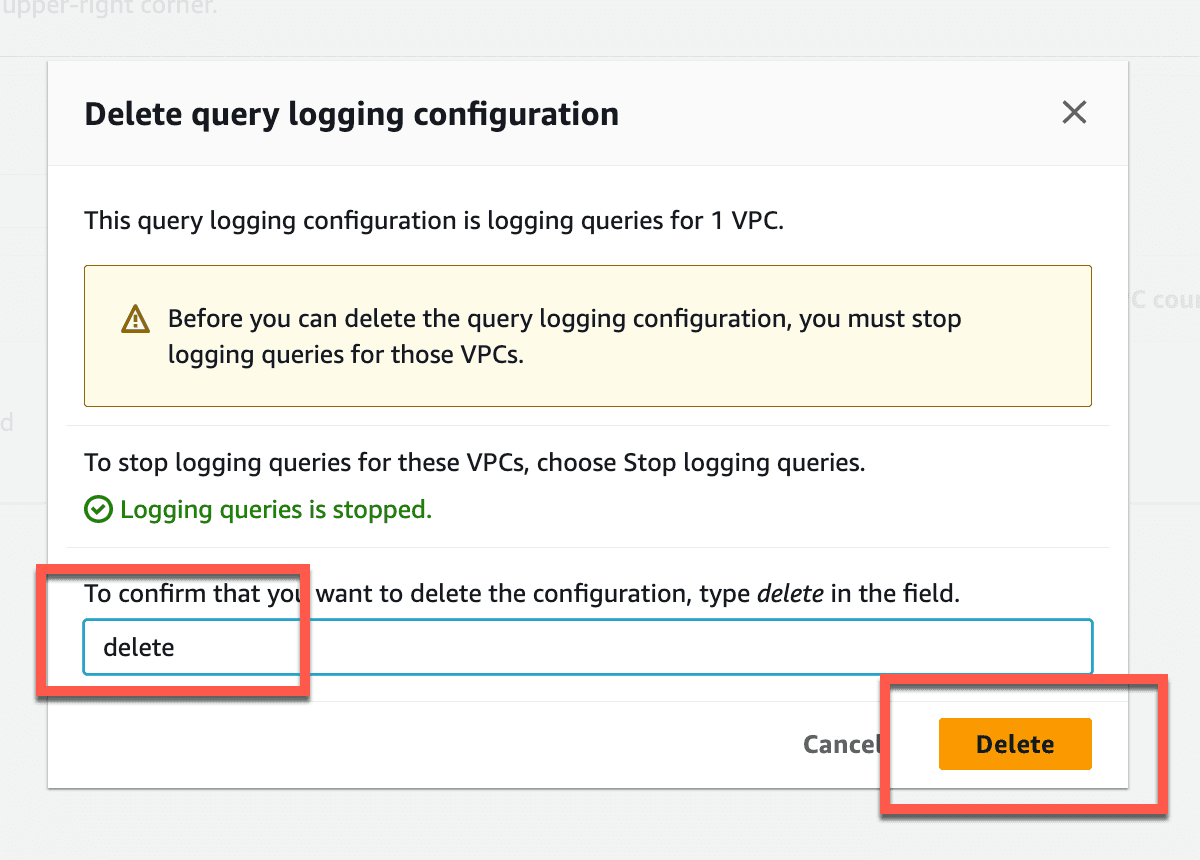The width and height of the screenshot is (1200, 860).
Task: Click the dialog title Delete query logging configuration
Action: [x=352, y=114]
